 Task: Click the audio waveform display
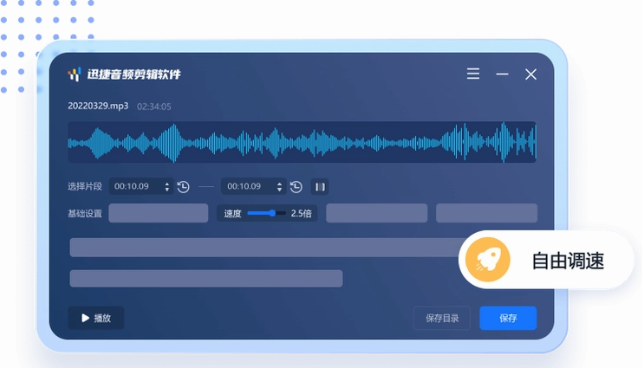coord(302,142)
